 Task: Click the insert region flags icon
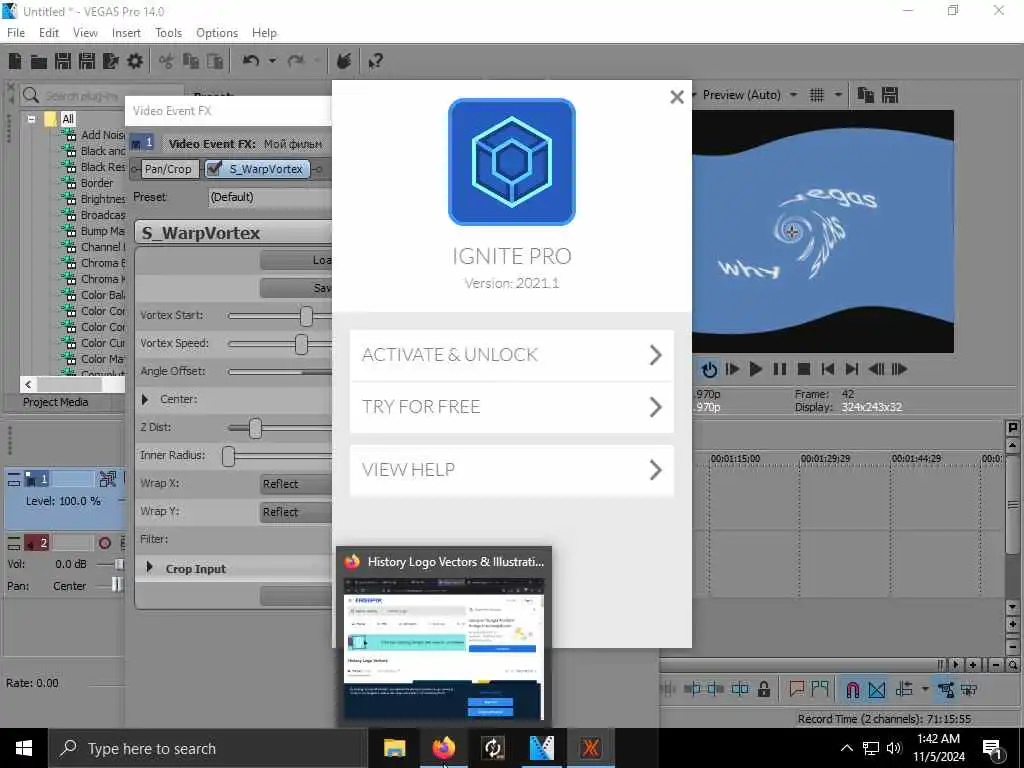pos(820,689)
